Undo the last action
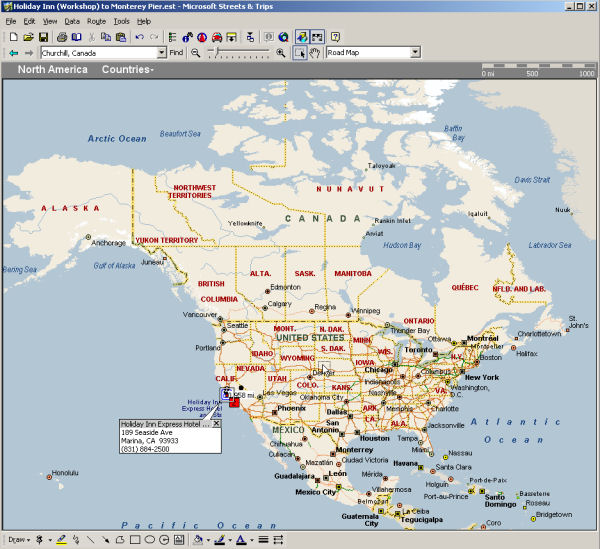Image resolution: width=600 pixels, height=549 pixels. point(140,37)
